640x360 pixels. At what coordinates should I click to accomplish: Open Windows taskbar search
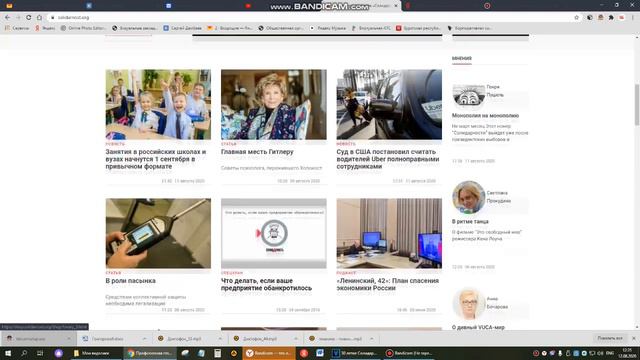click(24, 353)
